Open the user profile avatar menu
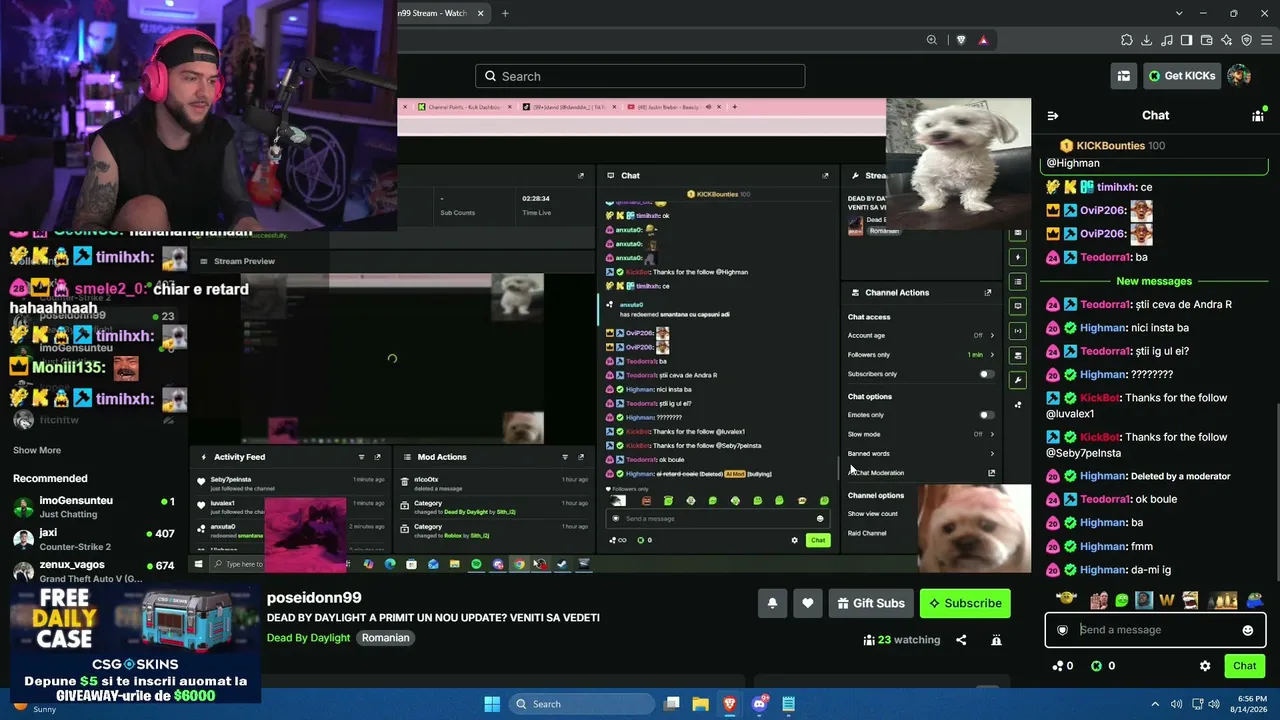1280x720 pixels. [1239, 76]
